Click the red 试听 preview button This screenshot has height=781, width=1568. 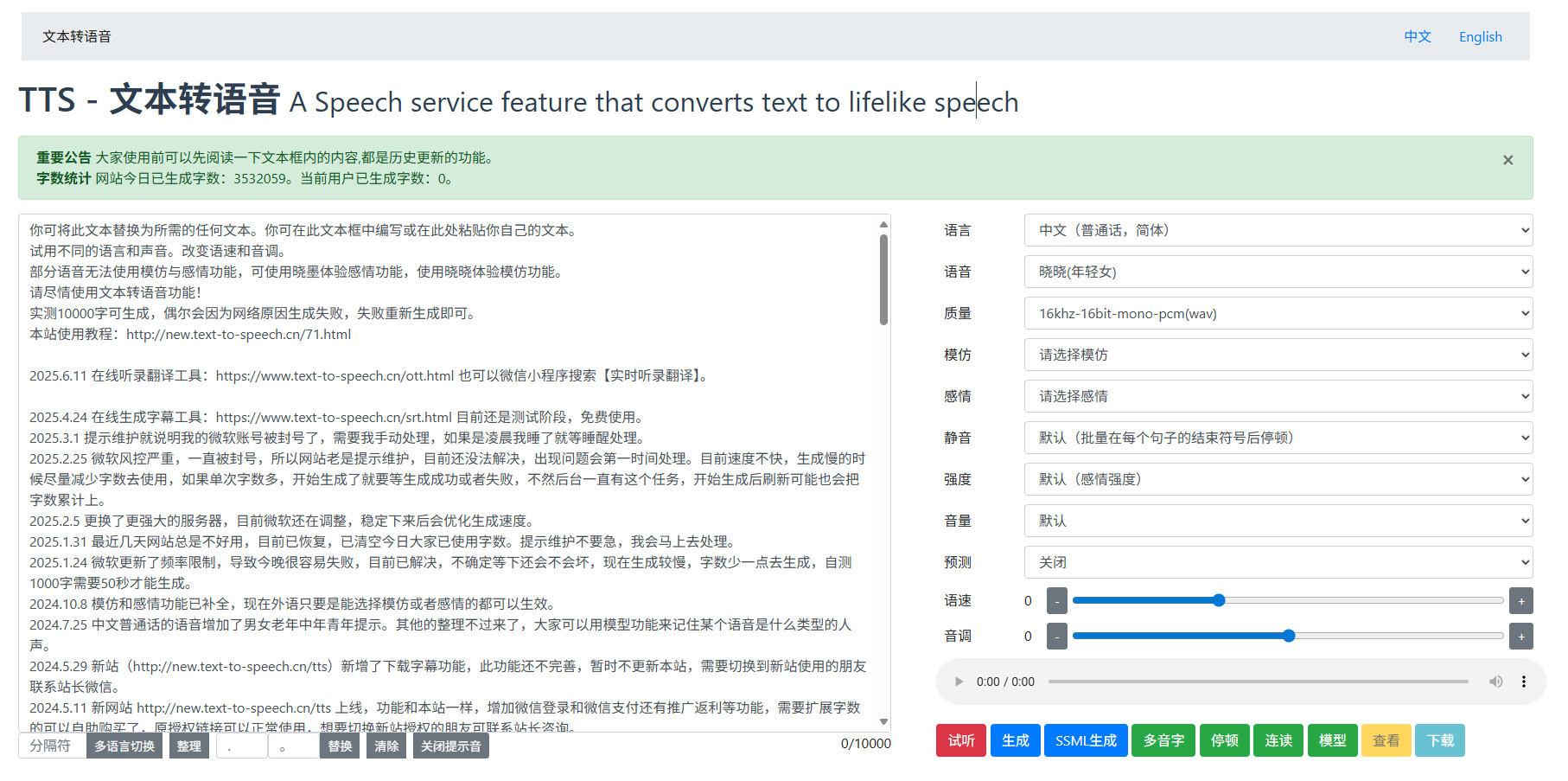960,740
